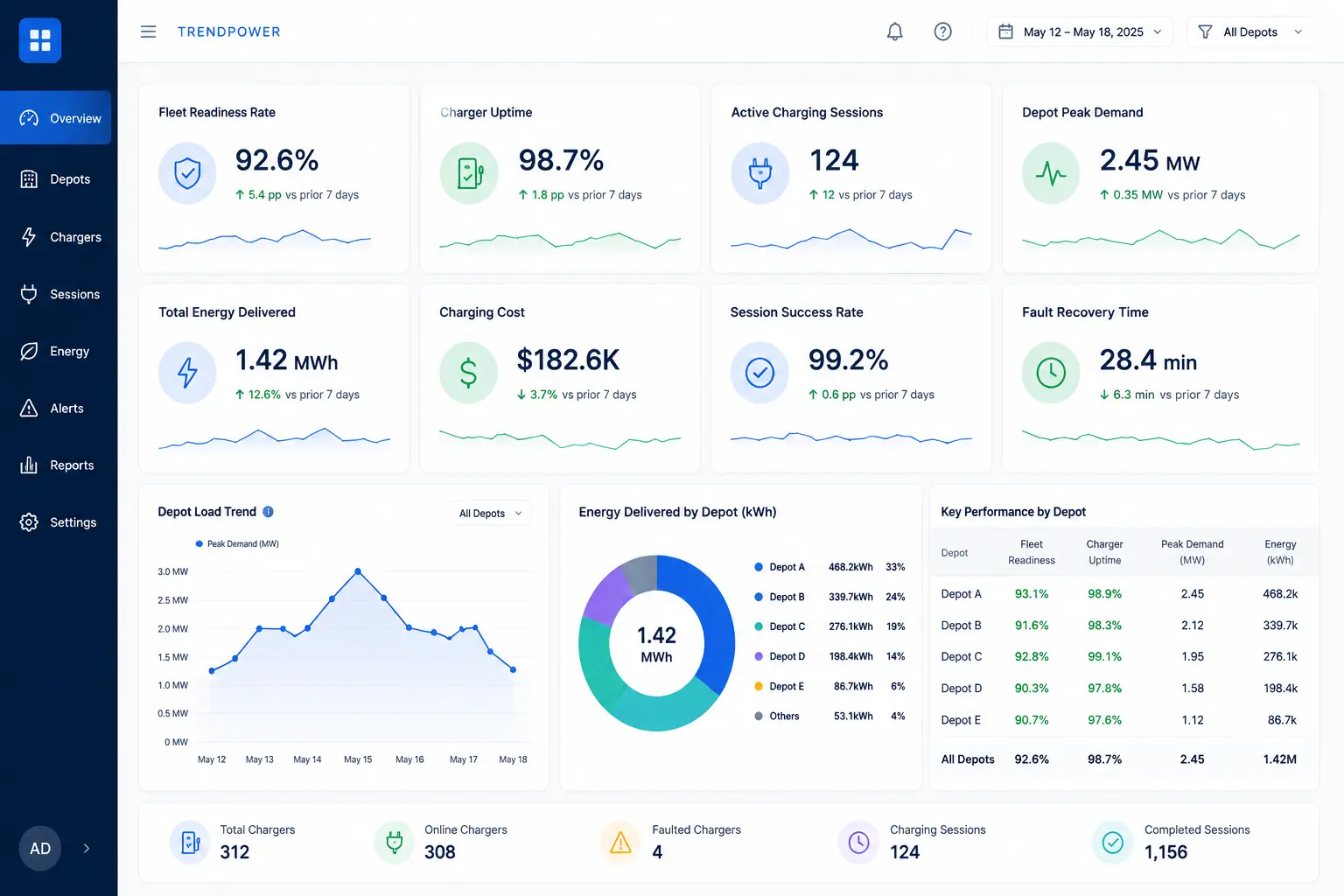
Task: Click the Online Chargers plug icon
Action: pyautogui.click(x=394, y=842)
